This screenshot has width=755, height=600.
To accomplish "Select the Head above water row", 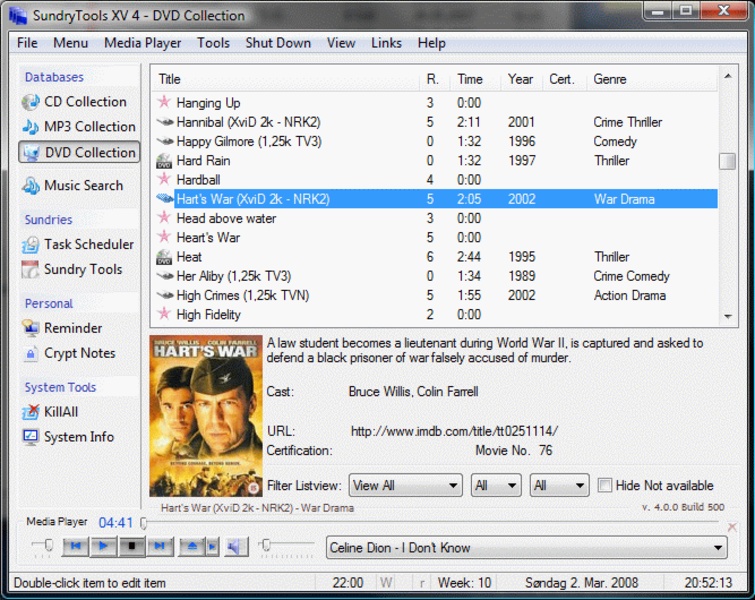I will (x=435, y=218).
